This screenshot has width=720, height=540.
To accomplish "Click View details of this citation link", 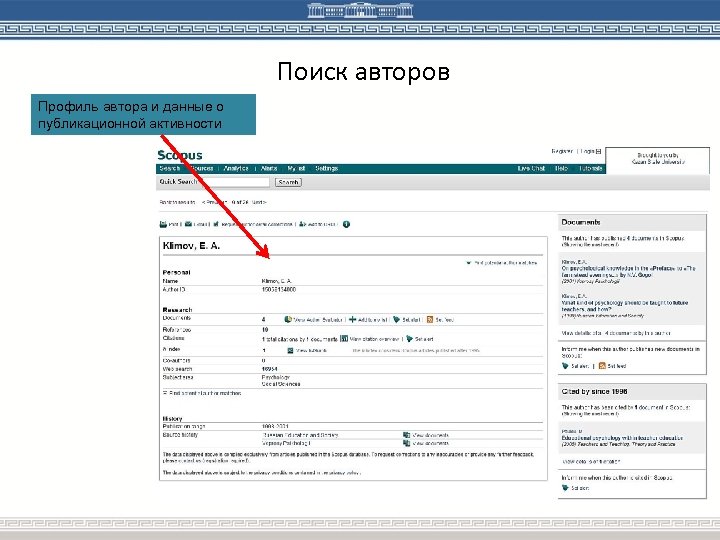I will 591,461.
